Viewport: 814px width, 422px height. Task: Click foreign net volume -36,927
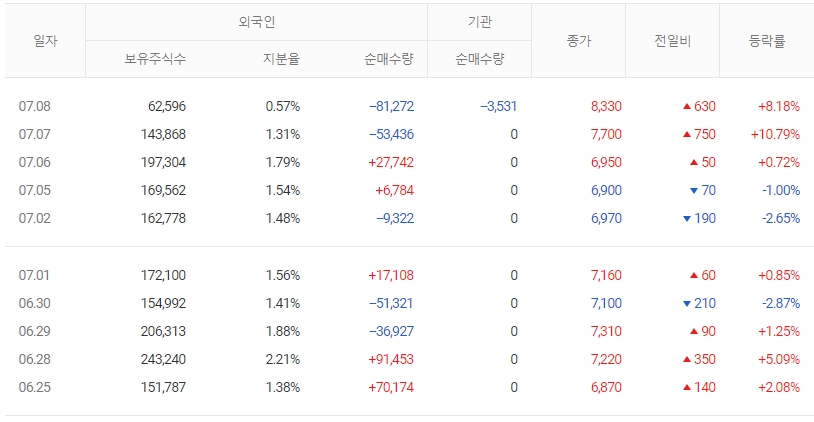pos(391,331)
